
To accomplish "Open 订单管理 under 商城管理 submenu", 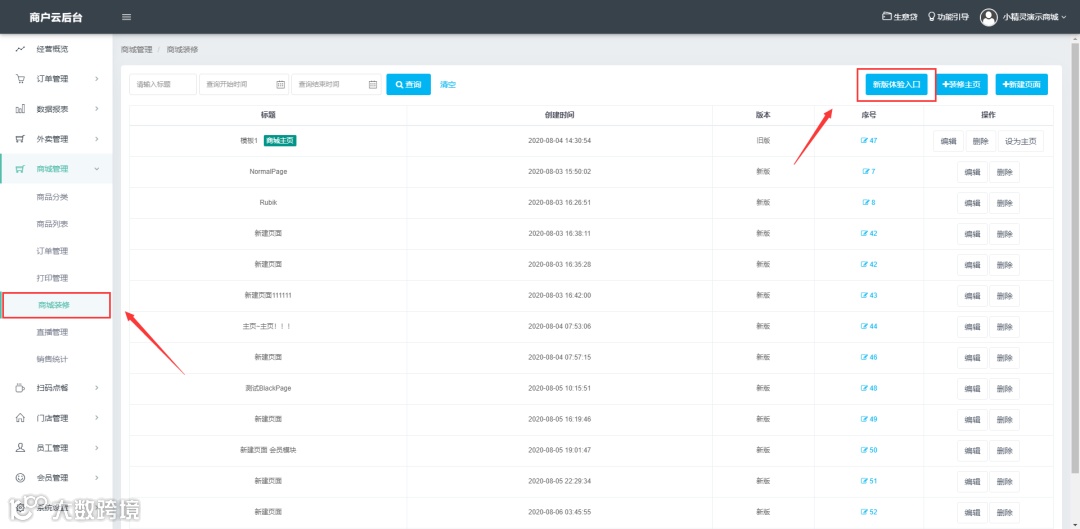I will click(x=52, y=251).
